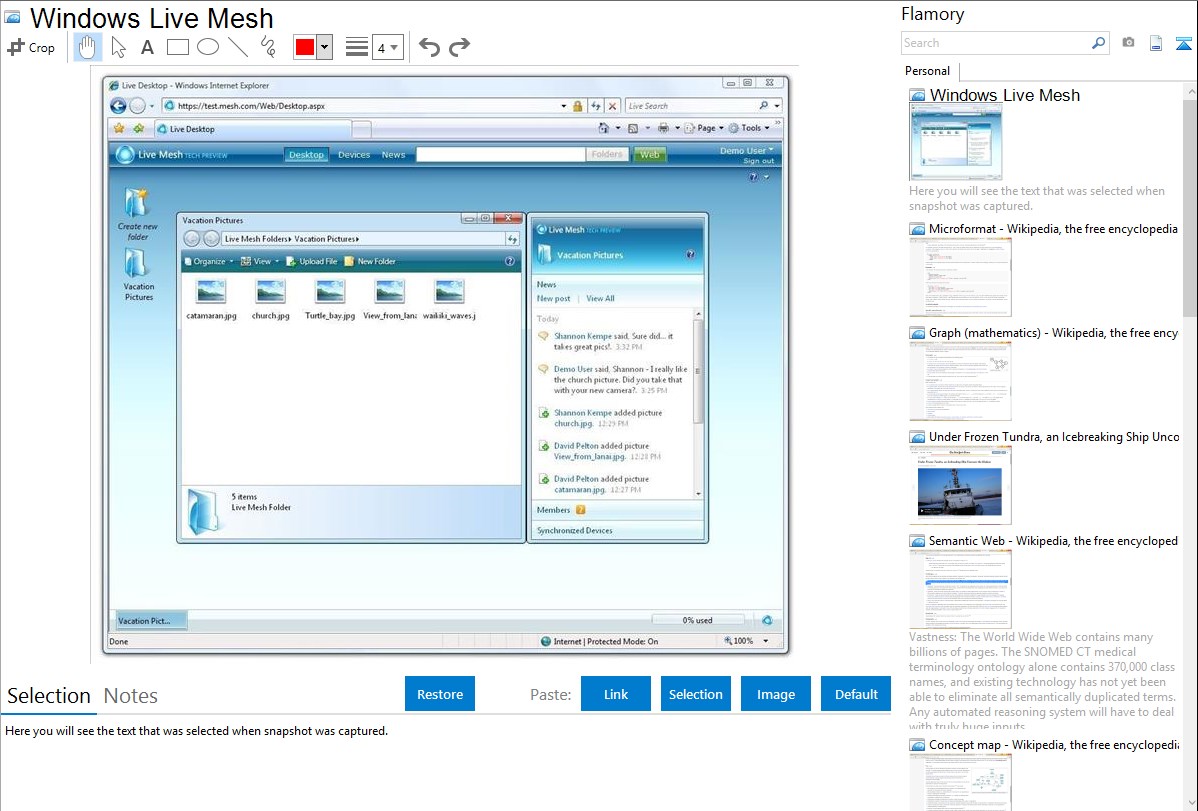Click the Vacation Pict... taskbar item
1198x811 pixels.
tap(151, 621)
